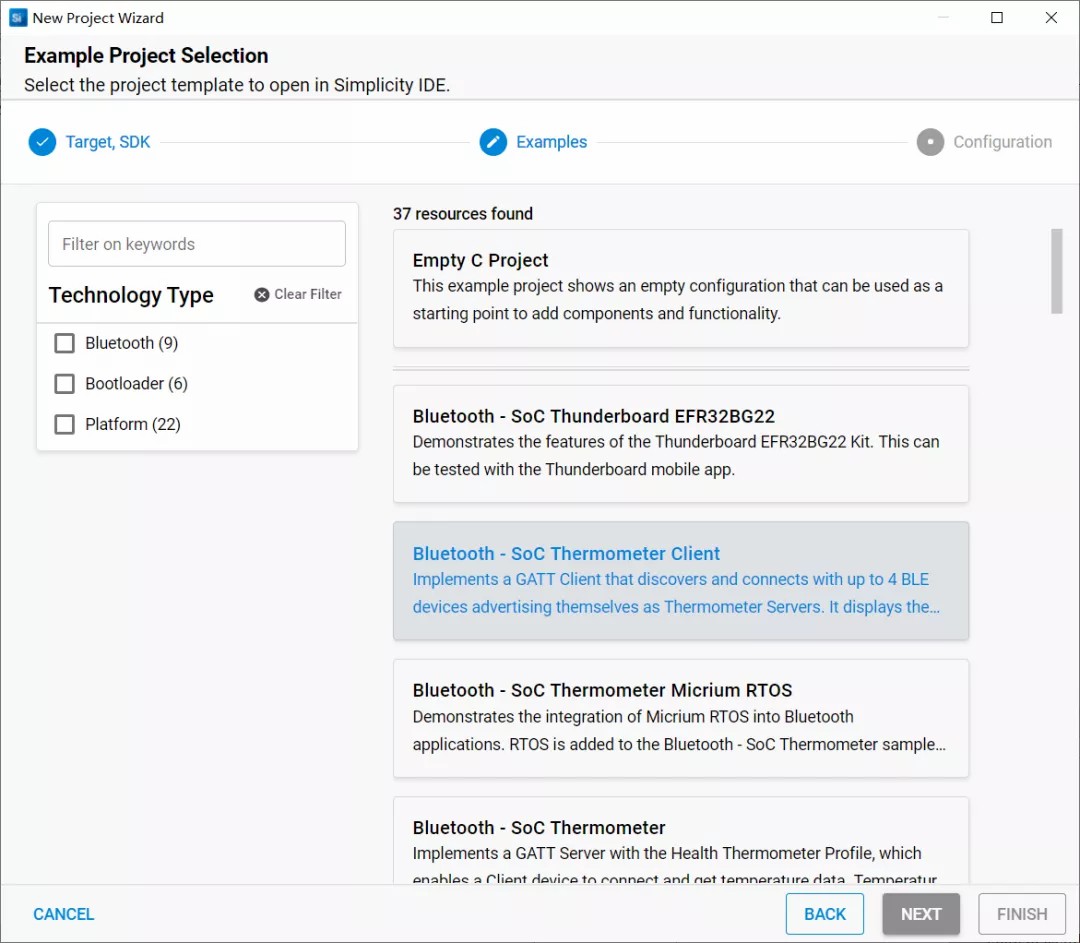Minimize the New Project Wizard window
Screen dimensions: 1080x943
pos(944,18)
